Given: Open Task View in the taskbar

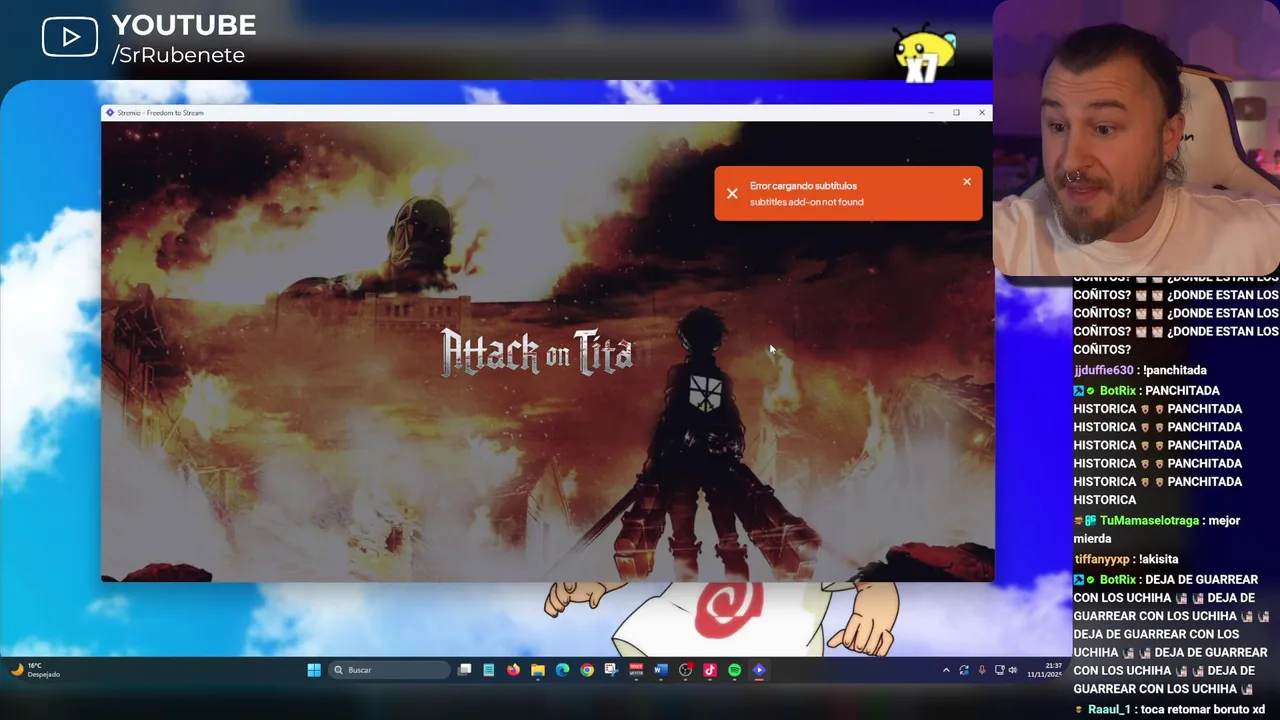Looking at the screenshot, I should [x=464, y=670].
